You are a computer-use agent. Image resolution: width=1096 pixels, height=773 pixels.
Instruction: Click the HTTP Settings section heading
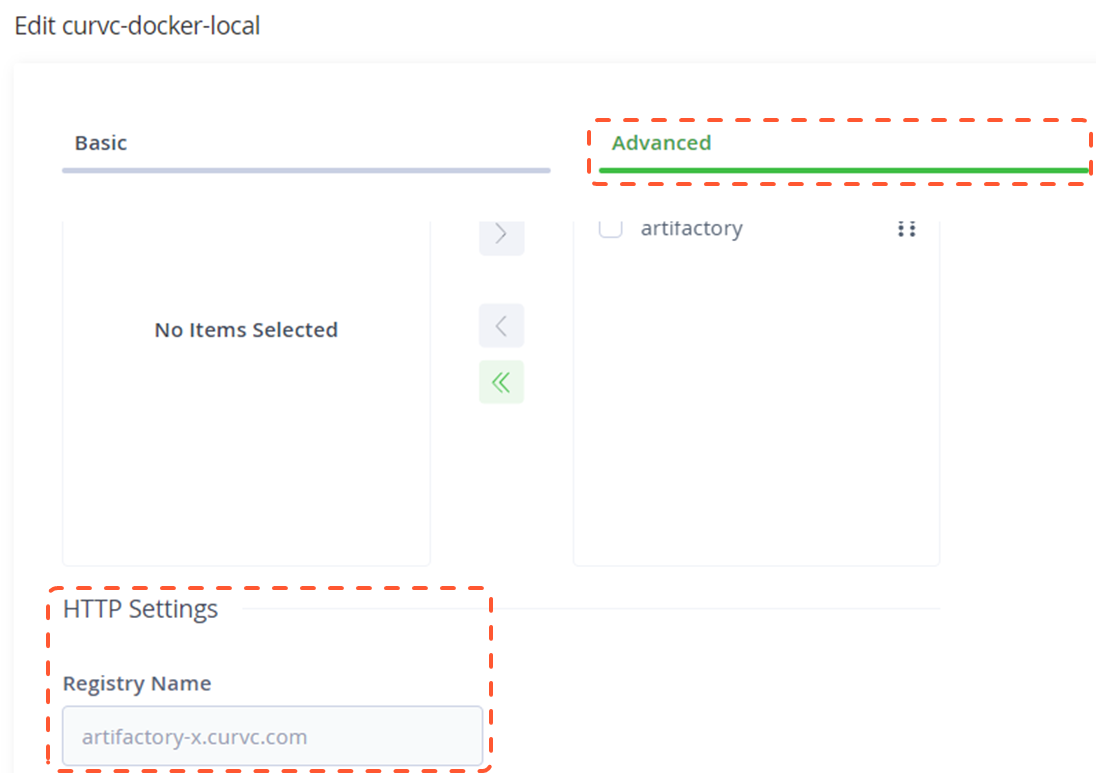pyautogui.click(x=140, y=609)
